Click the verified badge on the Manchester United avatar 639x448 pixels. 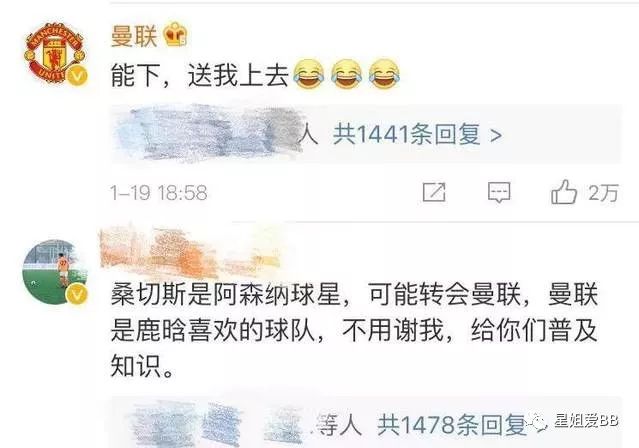[77, 76]
